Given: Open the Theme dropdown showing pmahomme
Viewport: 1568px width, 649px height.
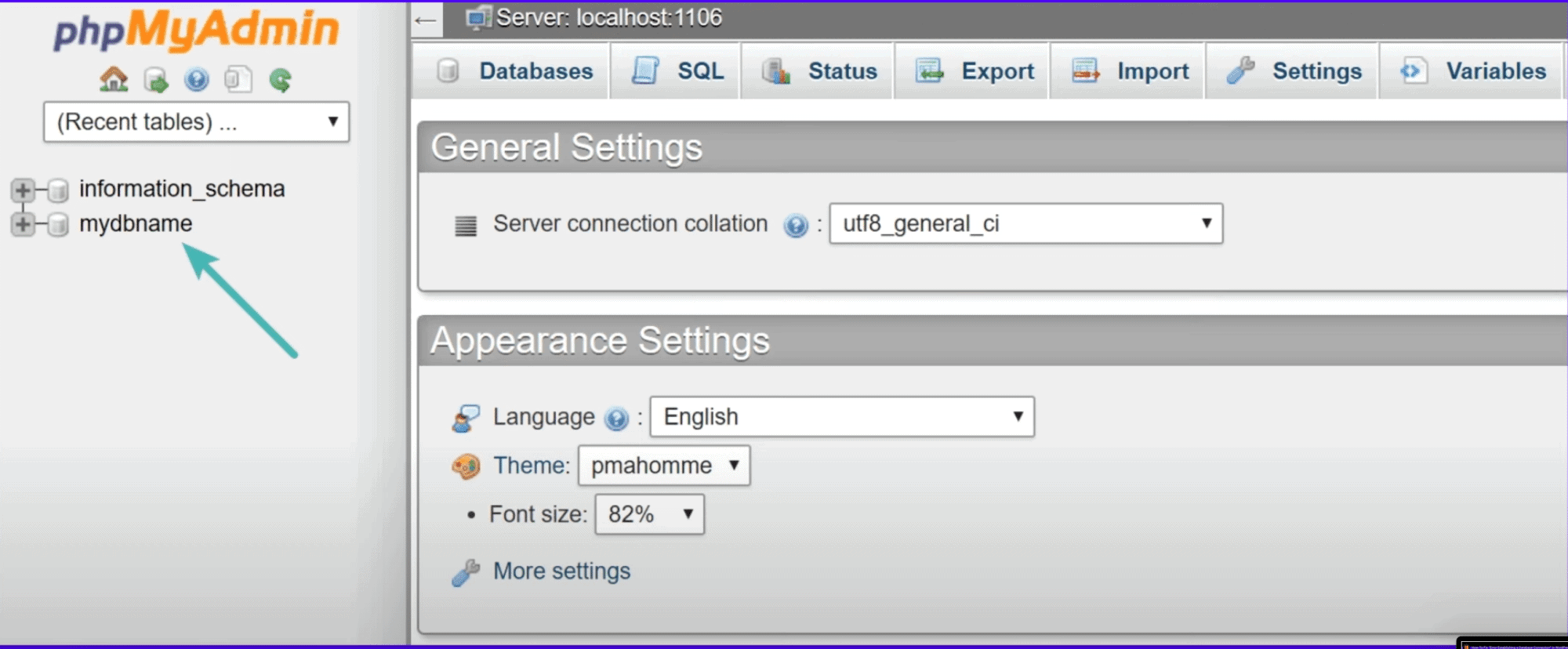Looking at the screenshot, I should 663,466.
